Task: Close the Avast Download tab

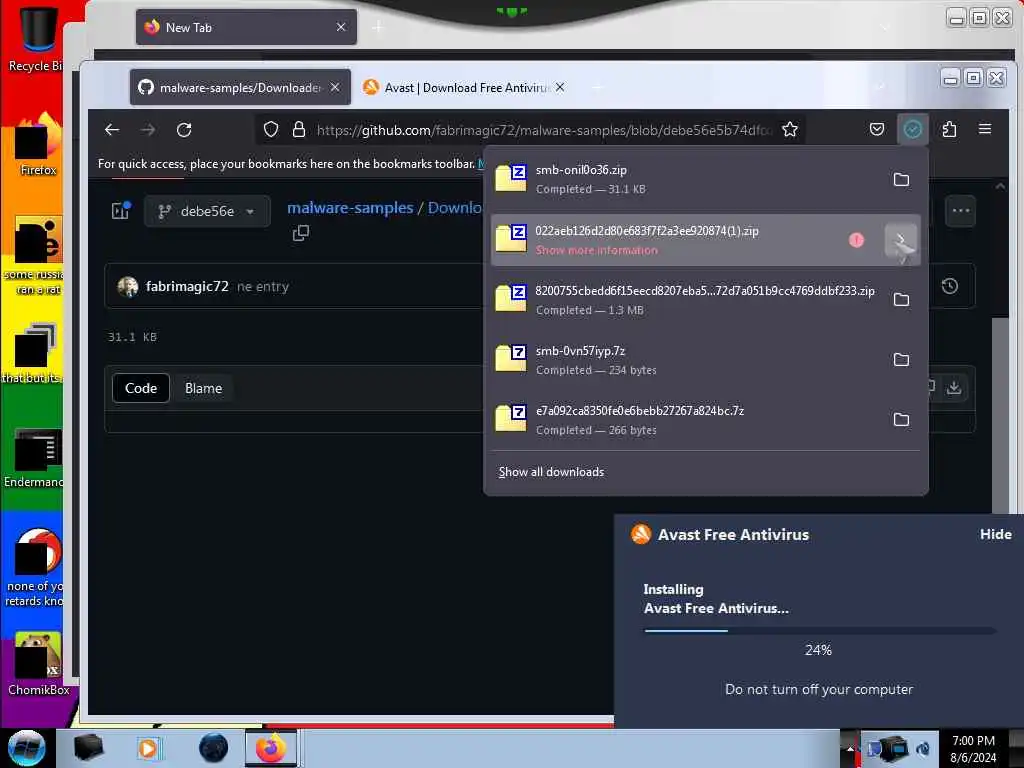Action: click(560, 87)
